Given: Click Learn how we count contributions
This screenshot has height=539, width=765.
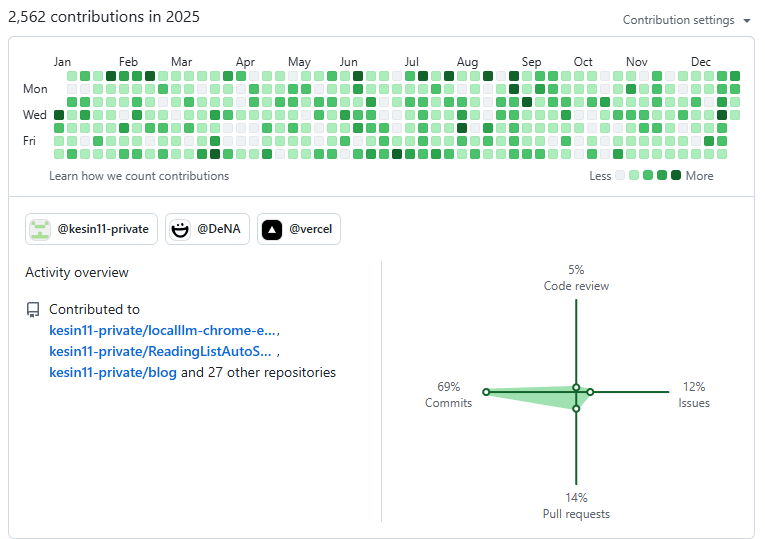Looking at the screenshot, I should [x=139, y=176].
